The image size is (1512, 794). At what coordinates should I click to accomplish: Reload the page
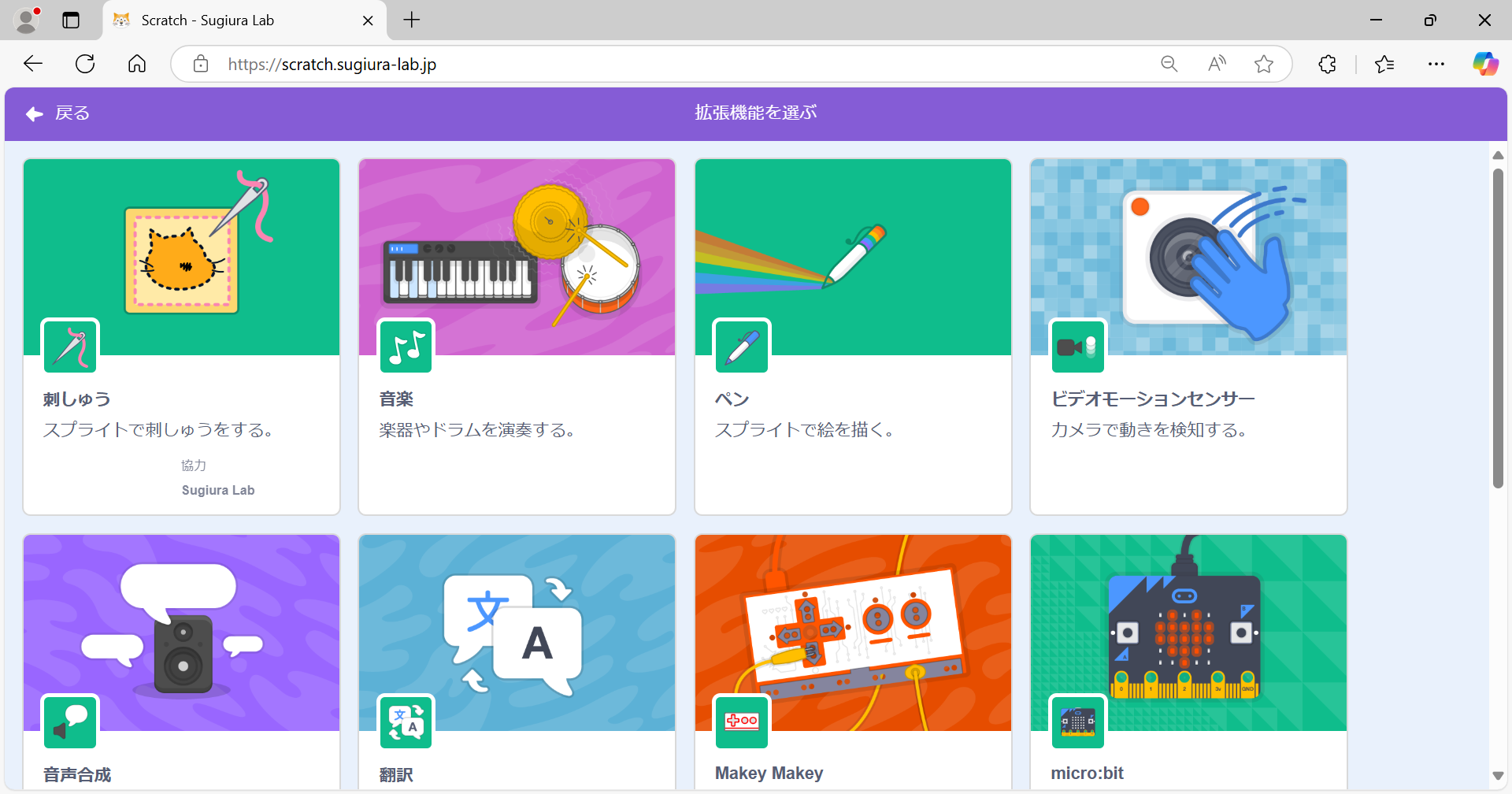click(x=85, y=64)
